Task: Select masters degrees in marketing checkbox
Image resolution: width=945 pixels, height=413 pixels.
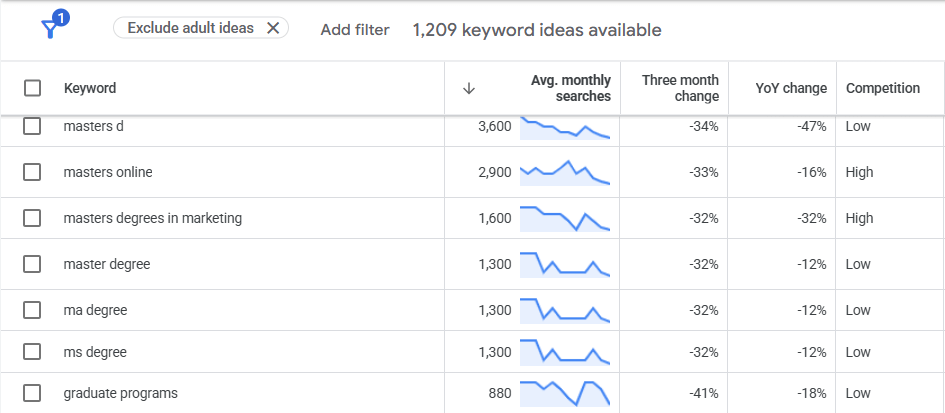Action: (32, 218)
